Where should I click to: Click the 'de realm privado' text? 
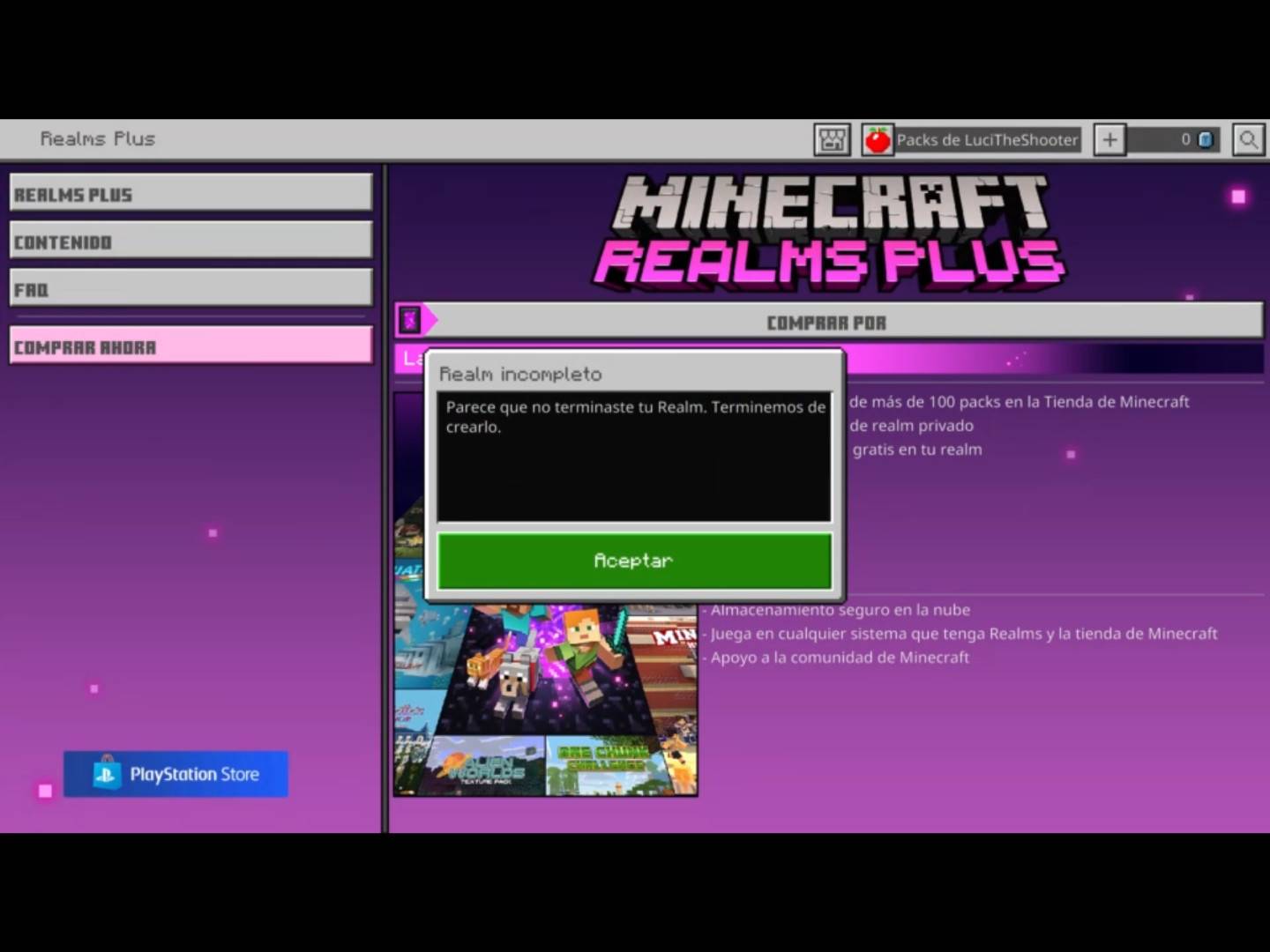click(x=911, y=426)
